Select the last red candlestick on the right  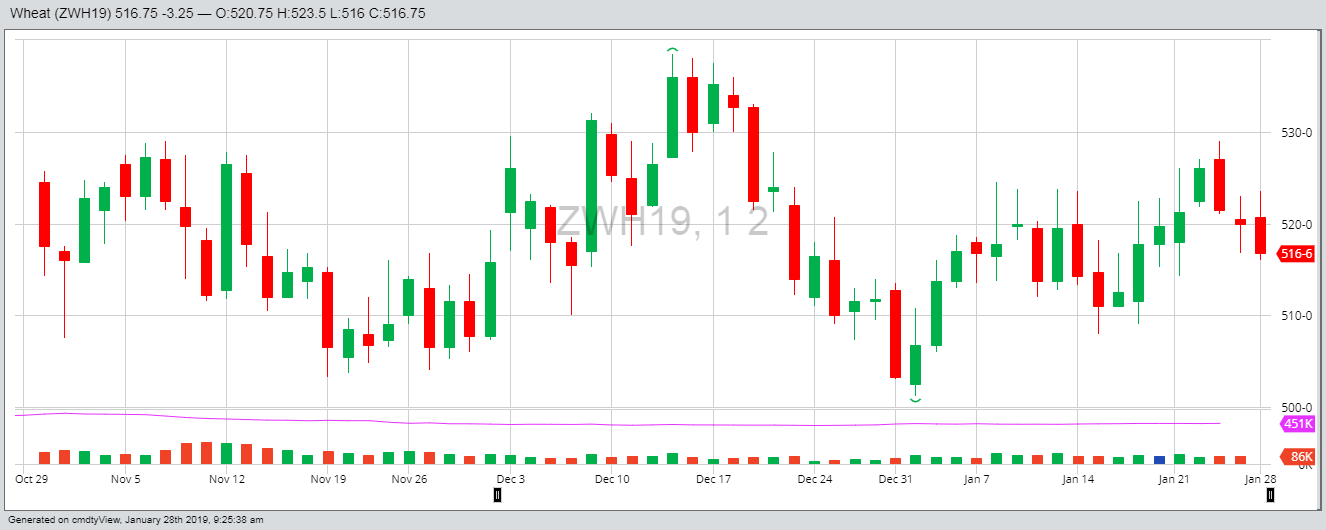pos(1261,235)
